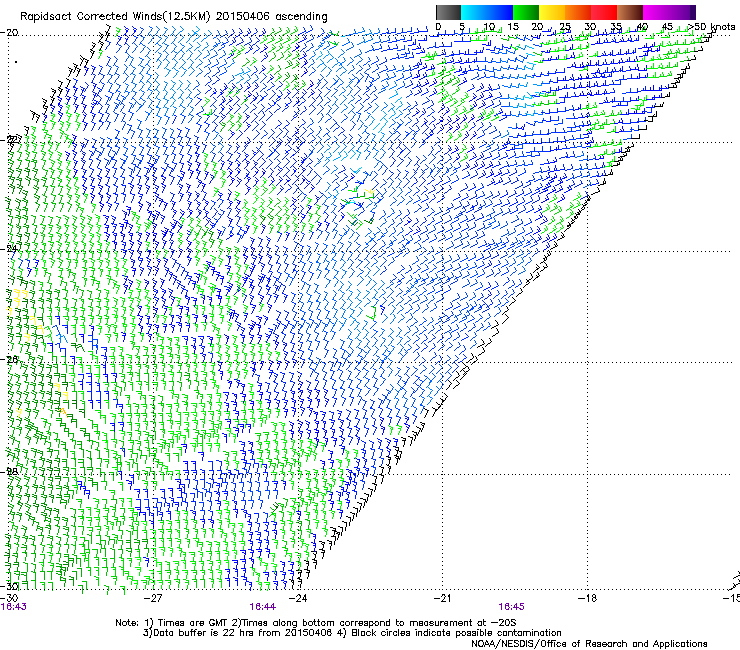Click the time label '16:43'
740x650 pixels.
pos(14,607)
